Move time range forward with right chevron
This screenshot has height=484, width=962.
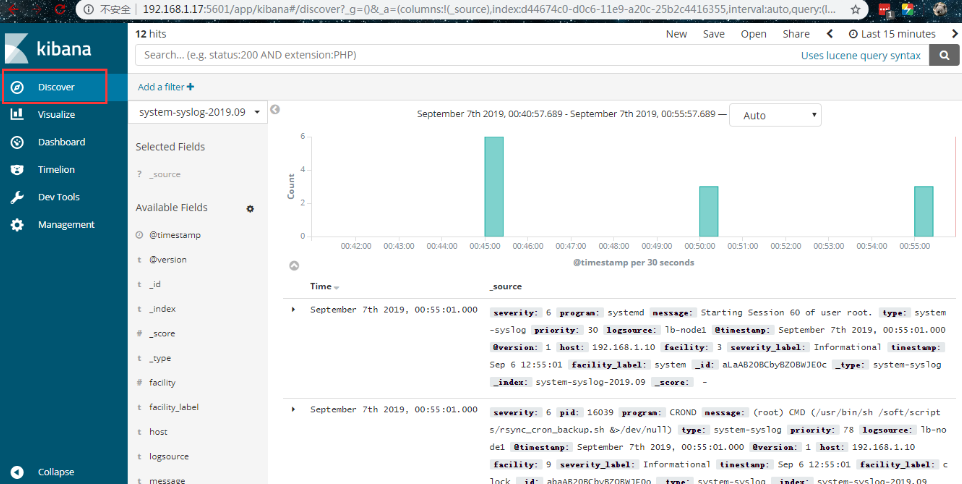coord(955,34)
